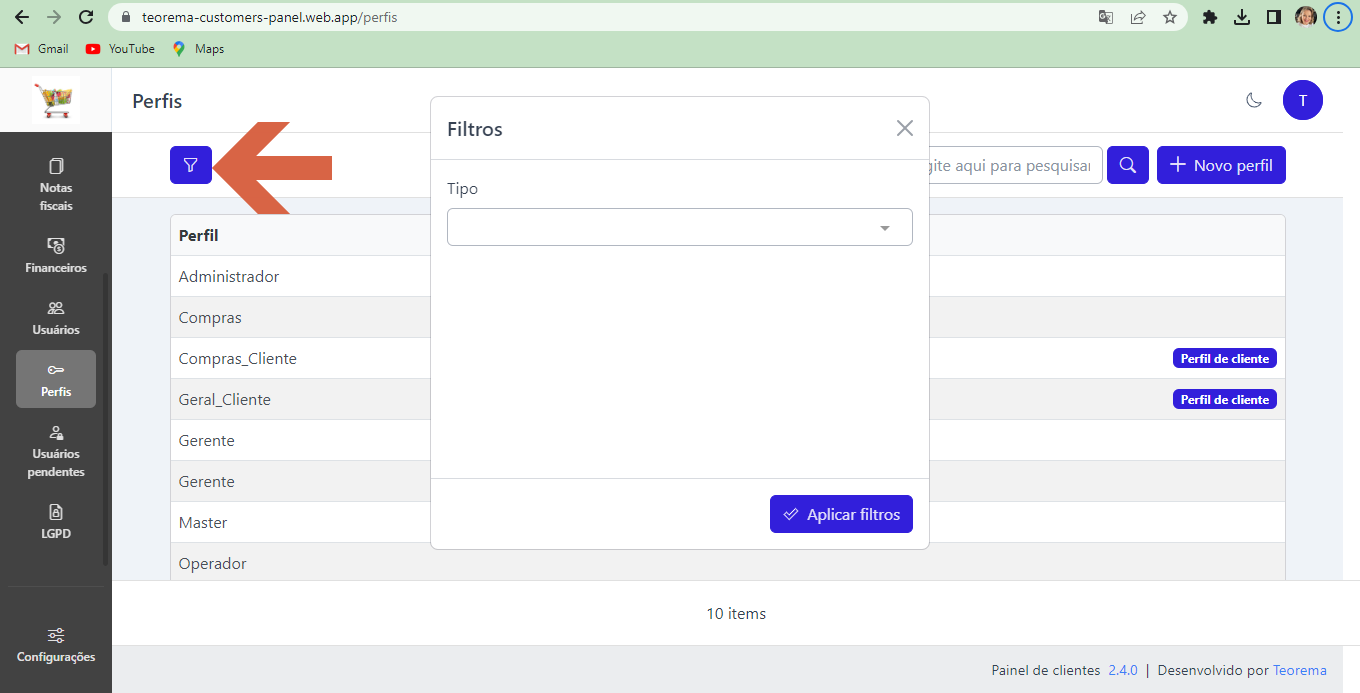Toggle the browser side panel icon
This screenshot has width=1360, height=693.
coord(1274,17)
